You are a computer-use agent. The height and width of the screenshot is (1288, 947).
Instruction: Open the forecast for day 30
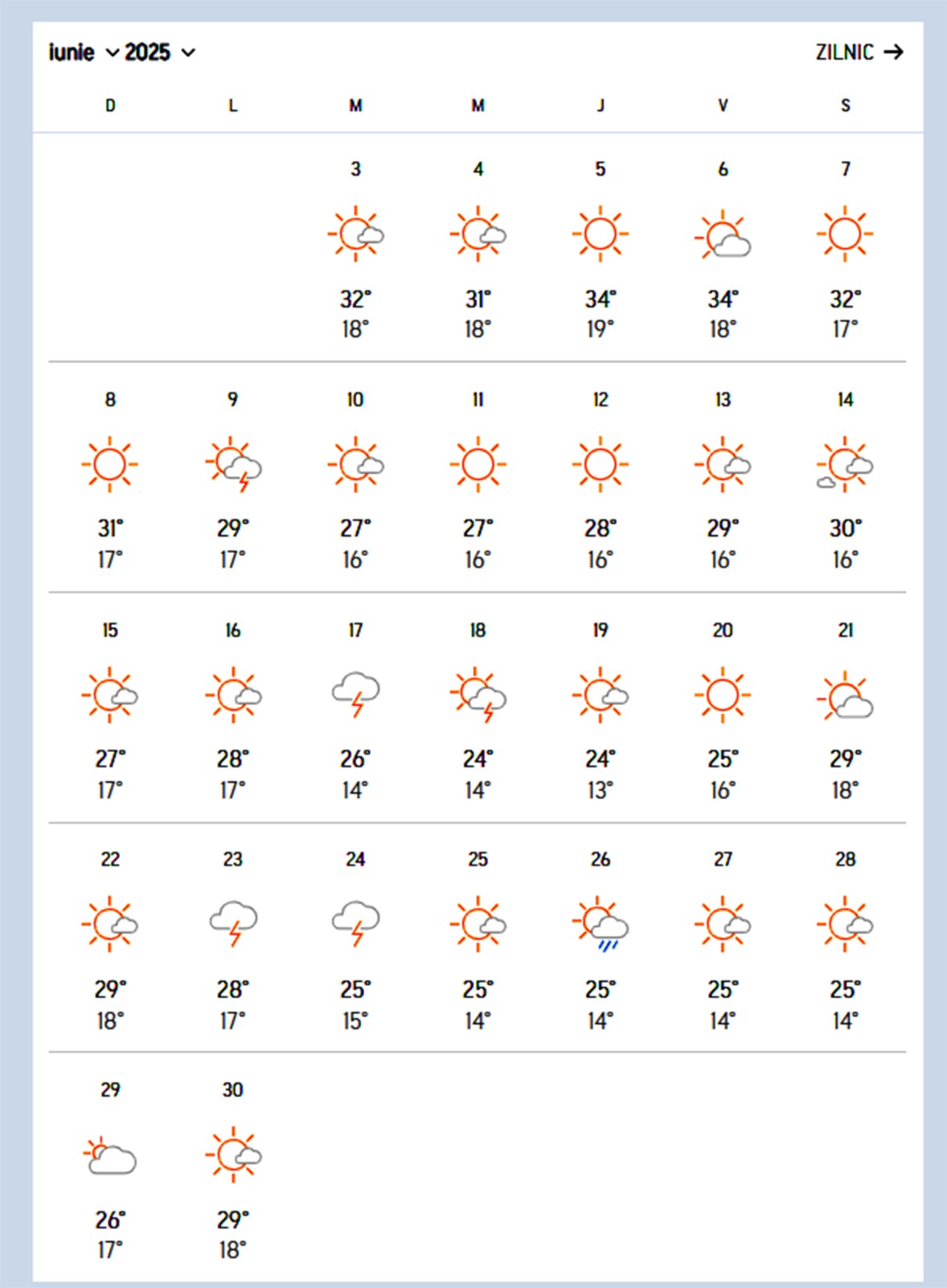[x=233, y=1155]
